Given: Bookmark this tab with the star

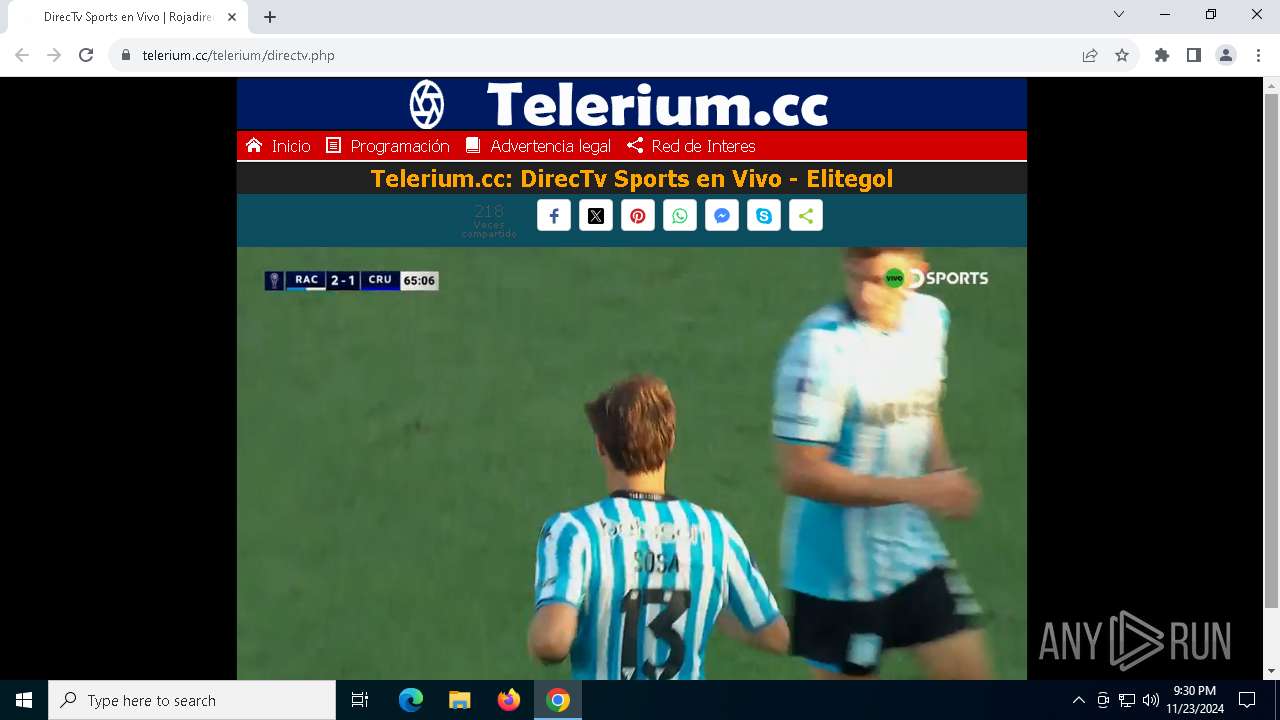Looking at the screenshot, I should (1122, 55).
